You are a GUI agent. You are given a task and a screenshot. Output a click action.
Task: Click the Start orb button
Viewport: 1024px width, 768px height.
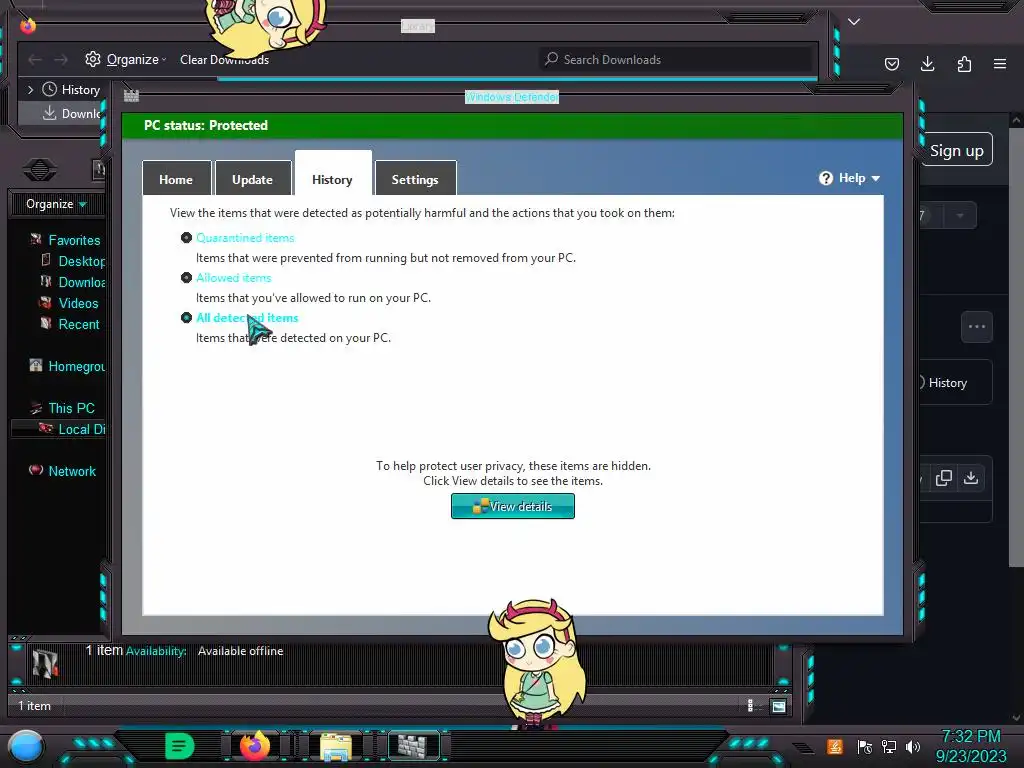point(26,746)
